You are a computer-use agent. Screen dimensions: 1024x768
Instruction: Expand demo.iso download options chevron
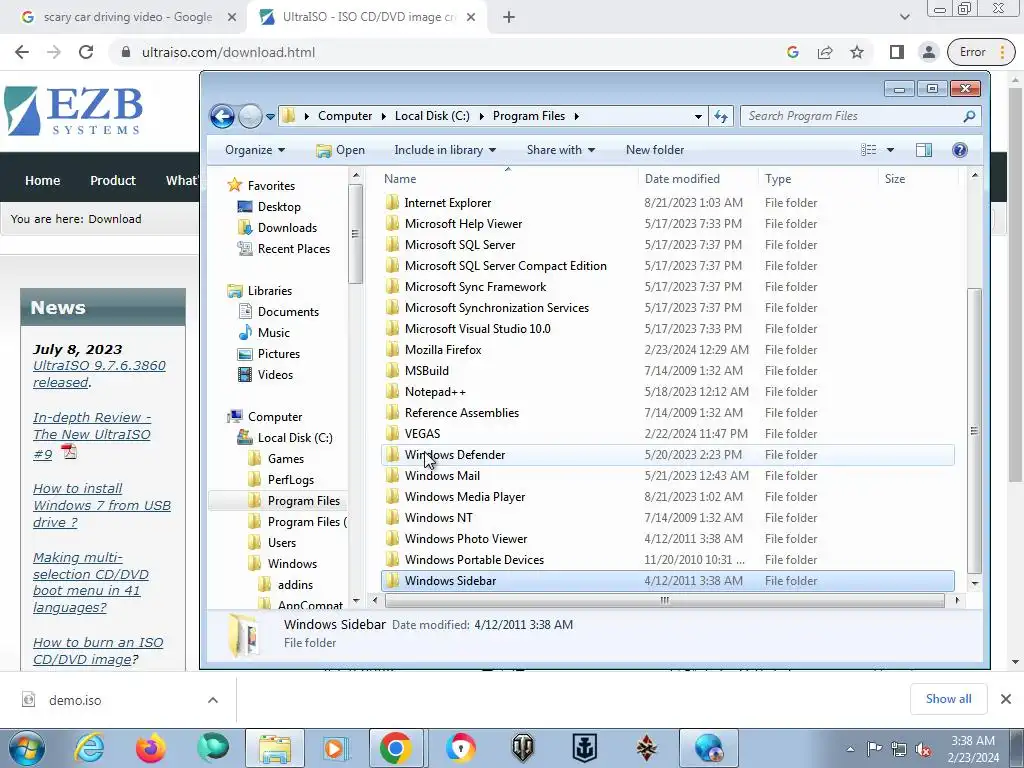point(212,700)
